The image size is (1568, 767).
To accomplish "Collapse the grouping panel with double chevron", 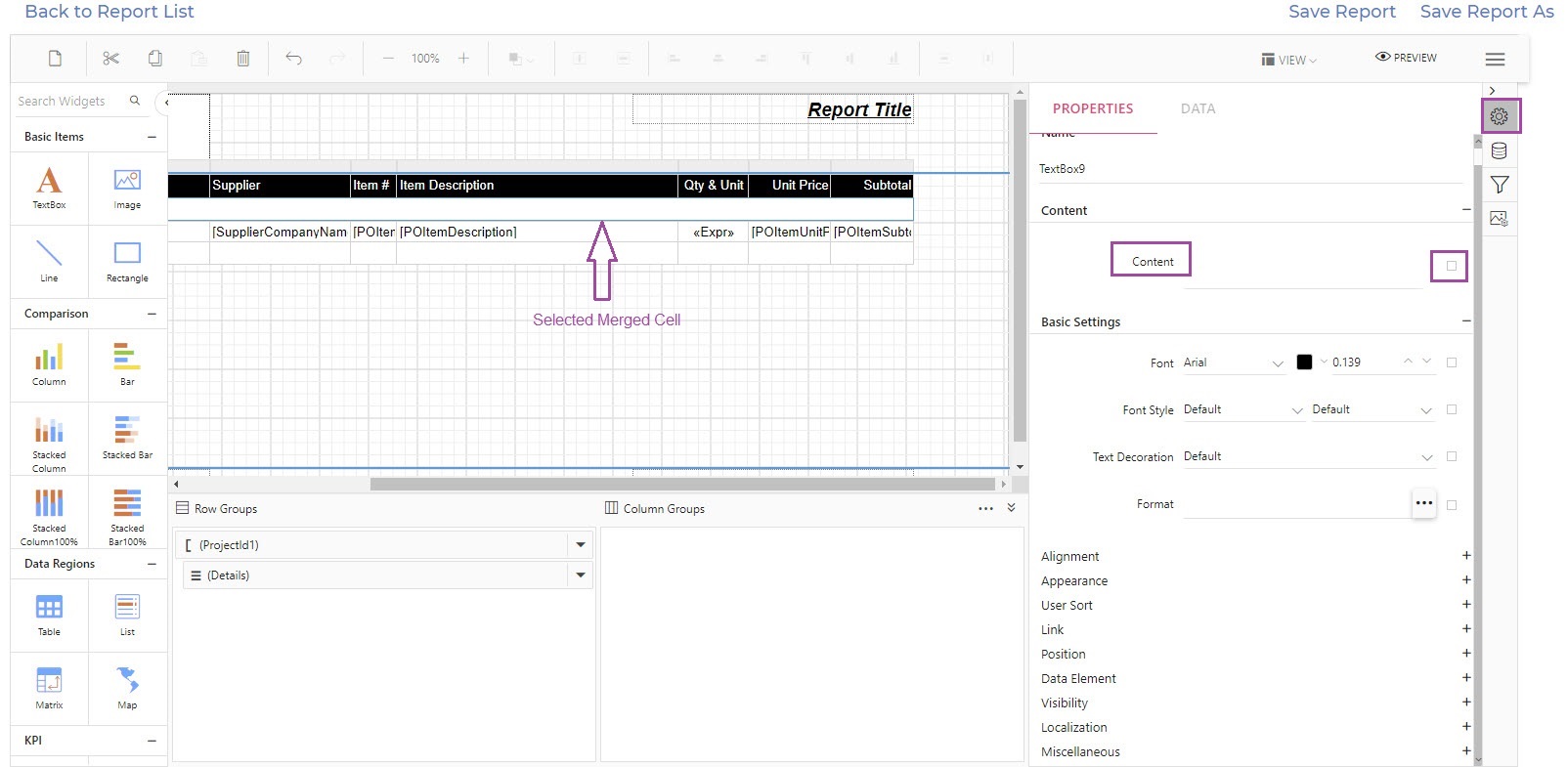I will click(1011, 508).
